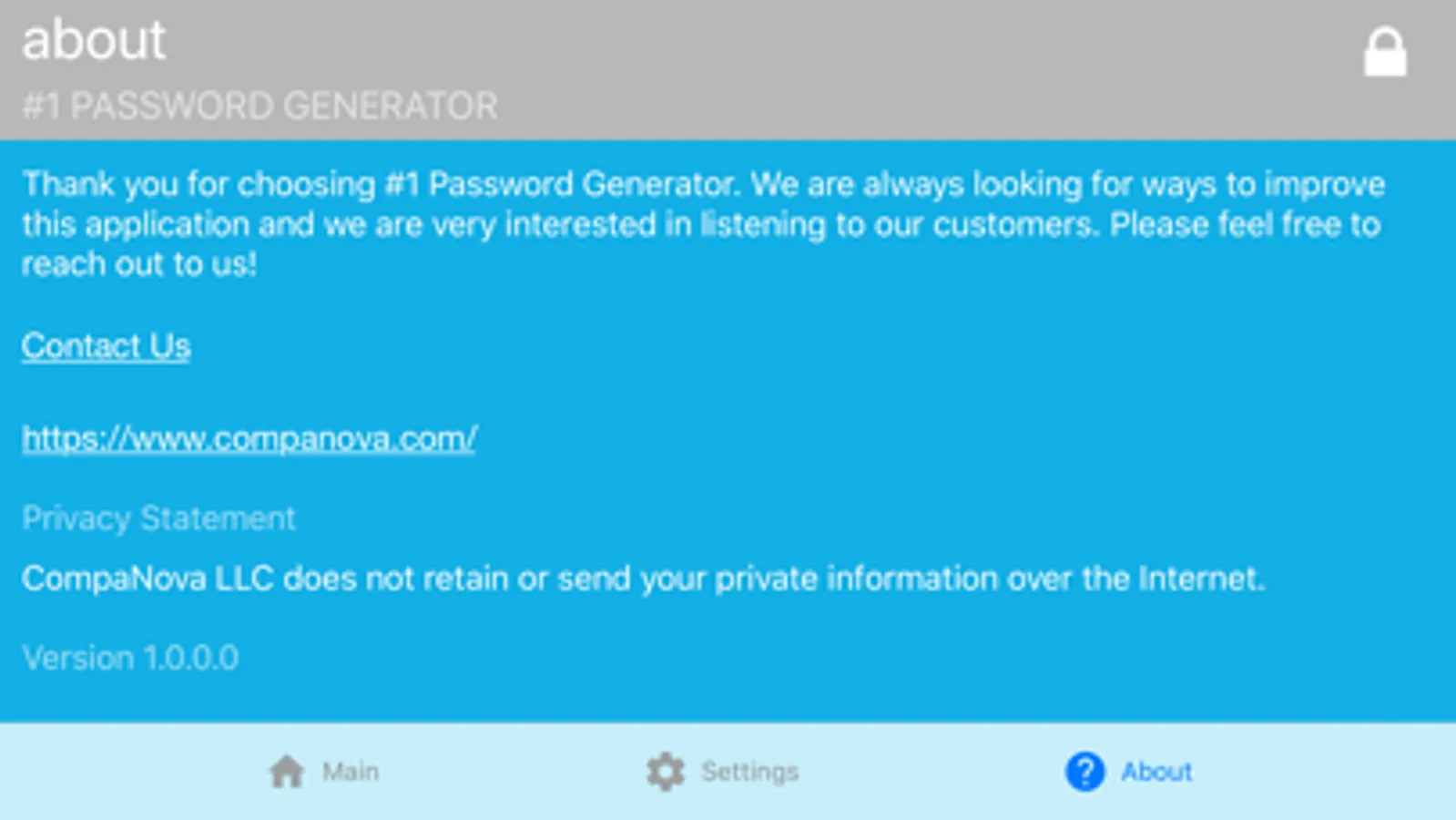Switch to the Main tab label
1456x820 pixels.
351,772
